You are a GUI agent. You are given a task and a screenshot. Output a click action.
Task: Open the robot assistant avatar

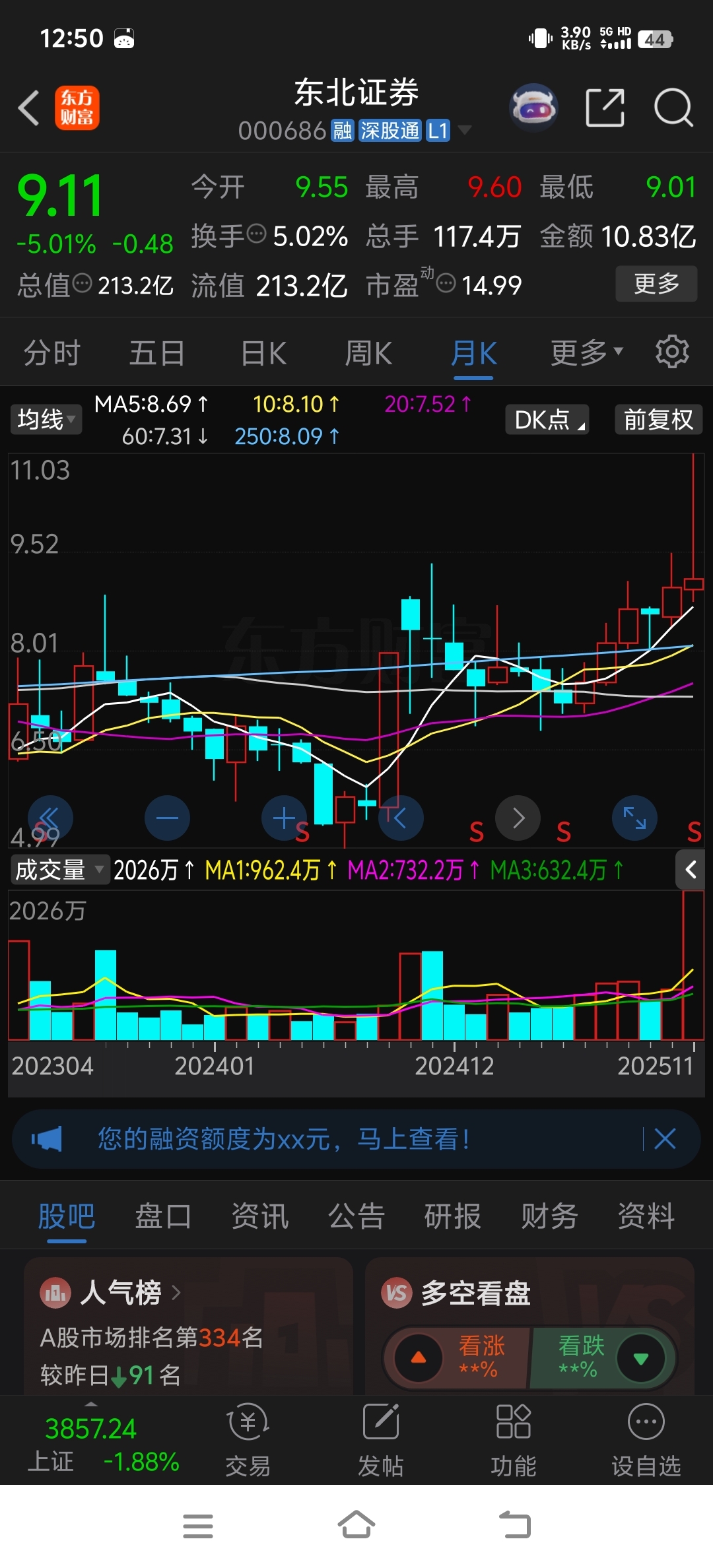click(x=533, y=107)
